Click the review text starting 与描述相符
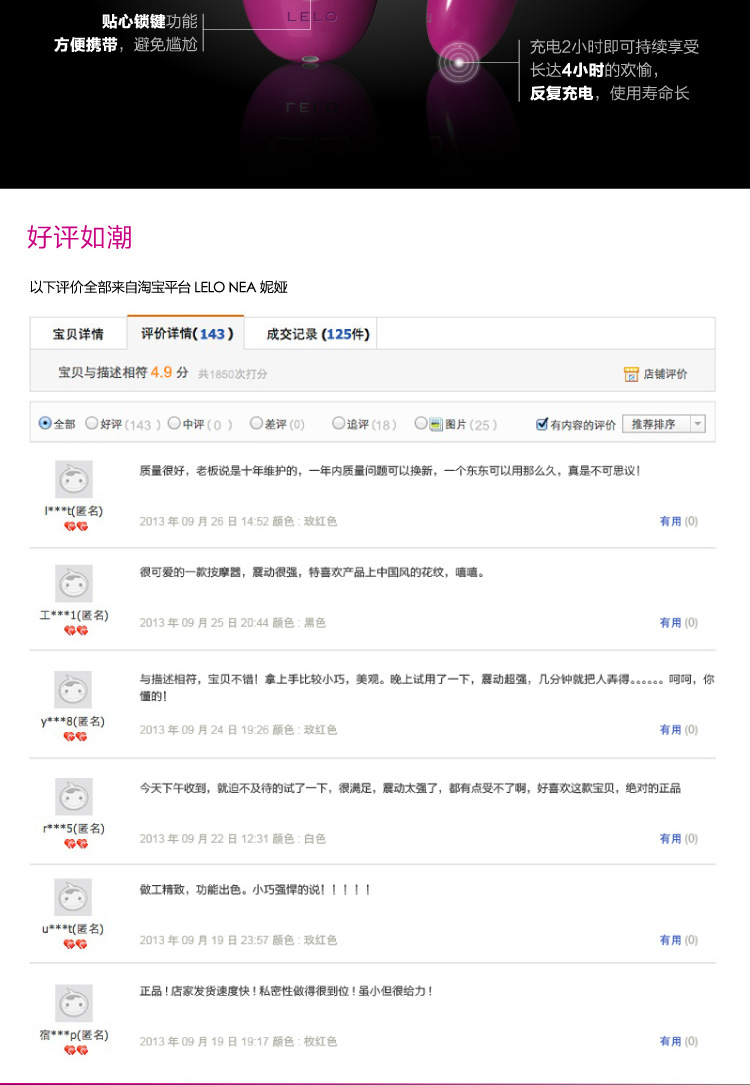 tap(427, 687)
